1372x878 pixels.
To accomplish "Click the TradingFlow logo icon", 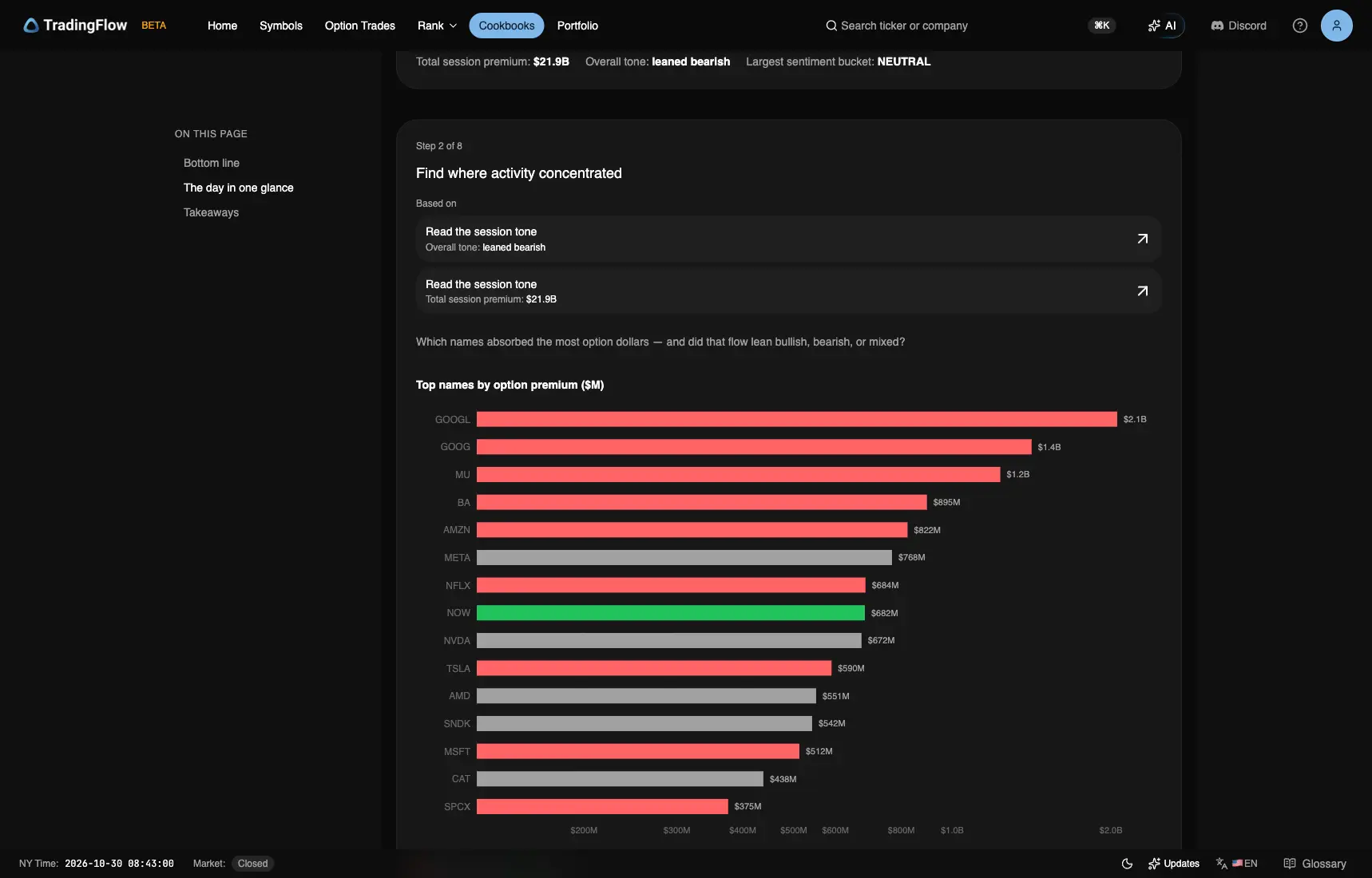I will click(31, 26).
